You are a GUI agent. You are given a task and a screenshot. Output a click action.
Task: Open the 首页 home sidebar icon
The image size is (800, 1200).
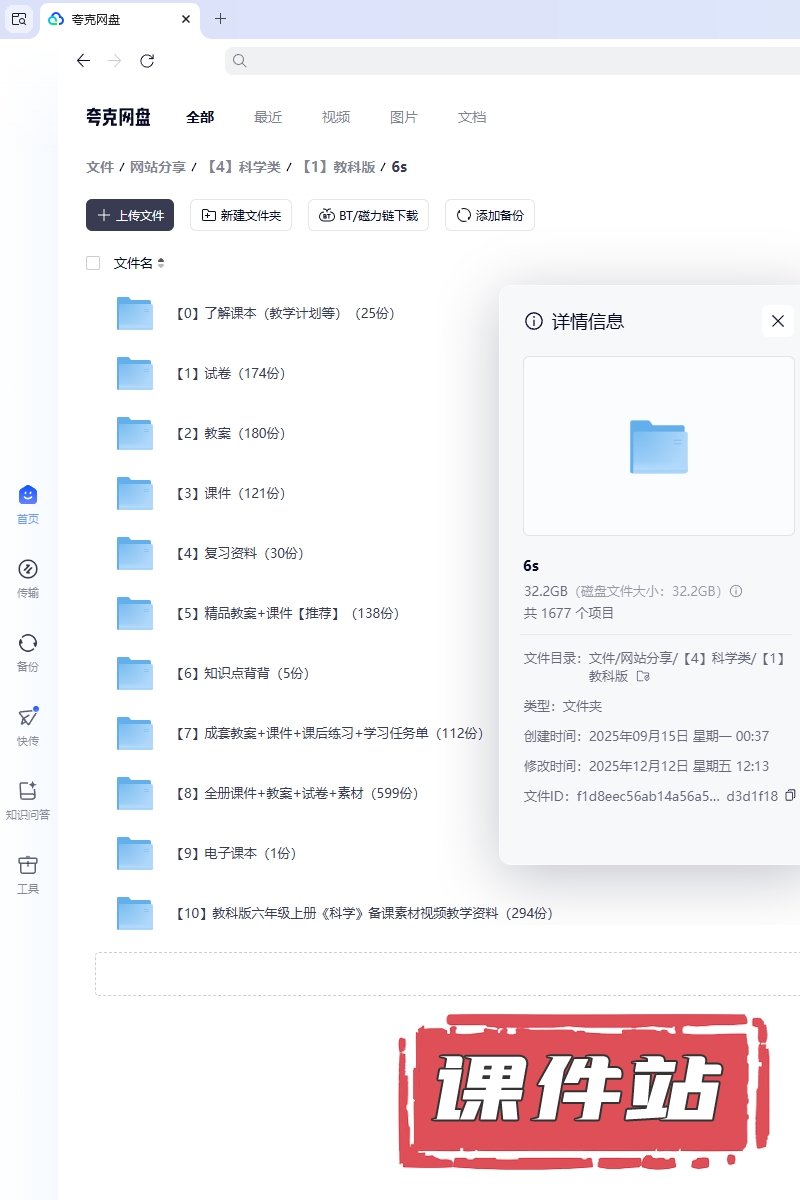[x=28, y=495]
